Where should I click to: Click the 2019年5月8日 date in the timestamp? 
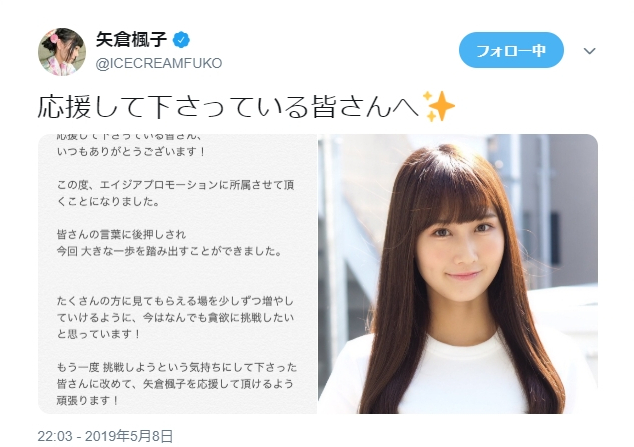point(129,436)
